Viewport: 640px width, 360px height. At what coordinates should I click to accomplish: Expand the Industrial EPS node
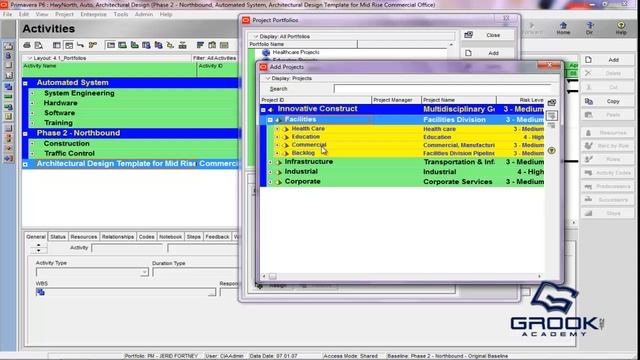[x=270, y=172]
